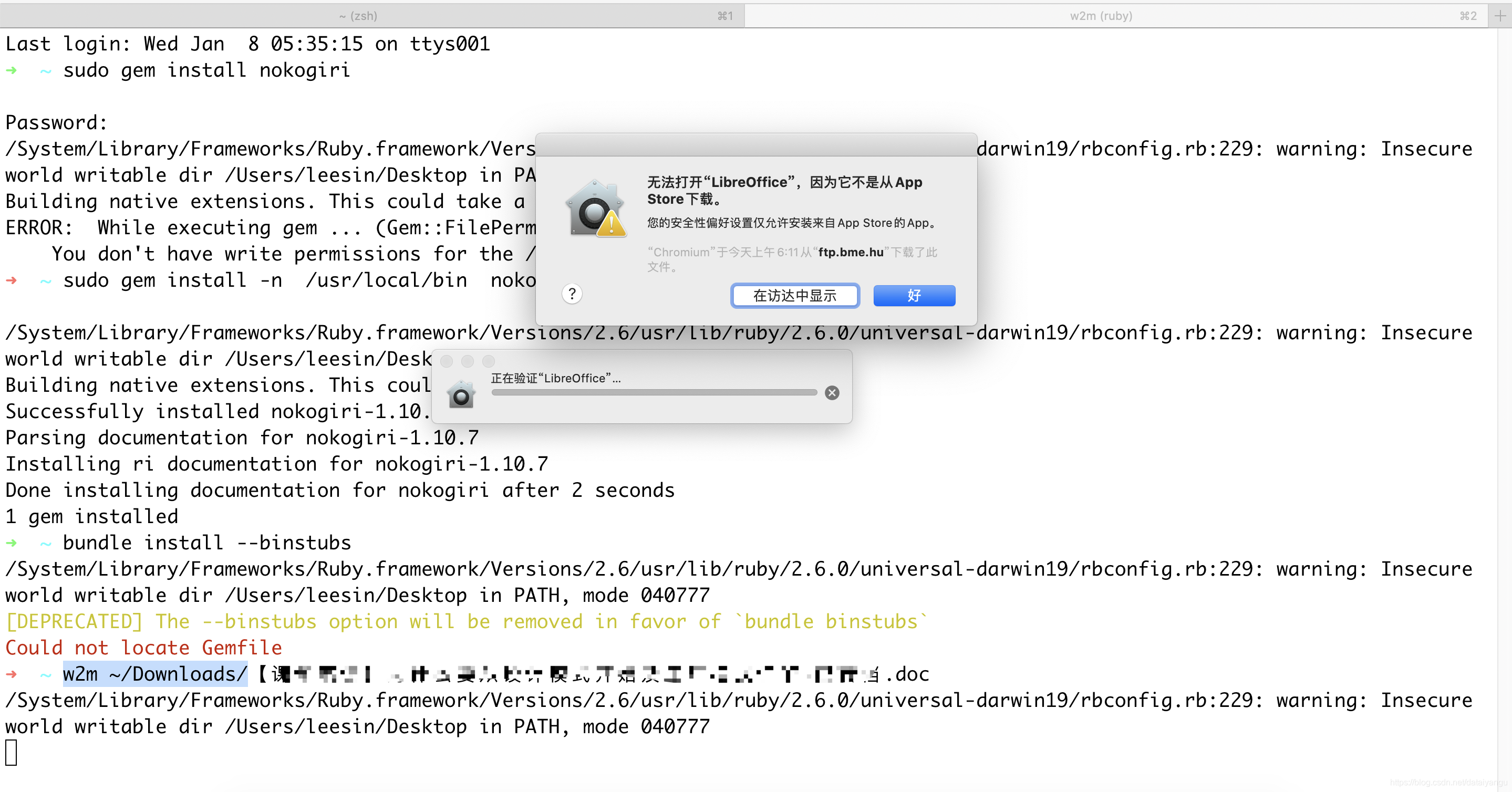The image size is (1512, 792).
Task: Click the 'sudo gem install nokogiri' command line
Action: tap(206, 70)
